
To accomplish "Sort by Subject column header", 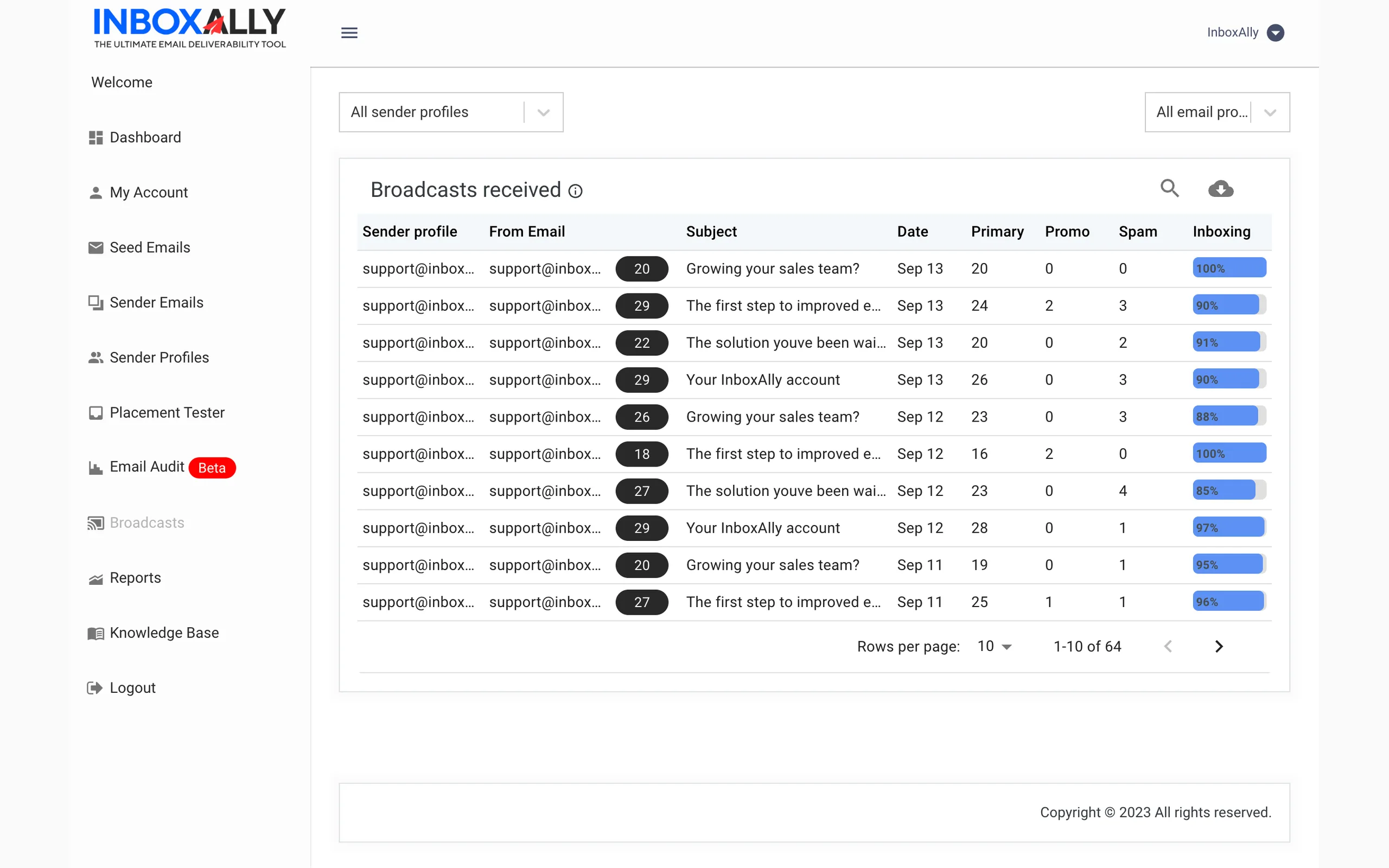I will [711, 232].
